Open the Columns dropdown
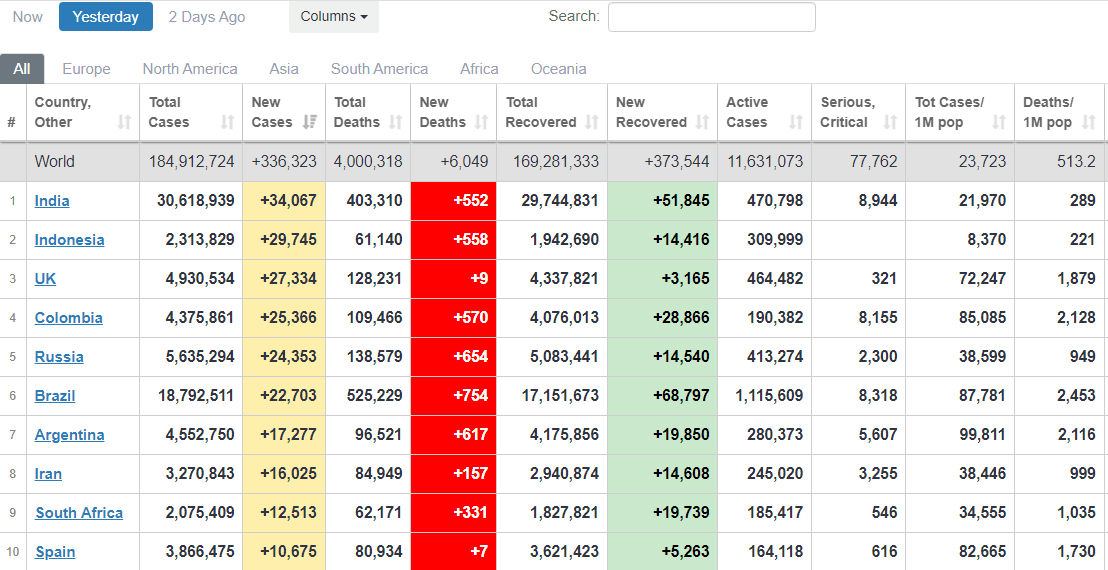Image resolution: width=1108 pixels, height=570 pixels. coord(334,17)
